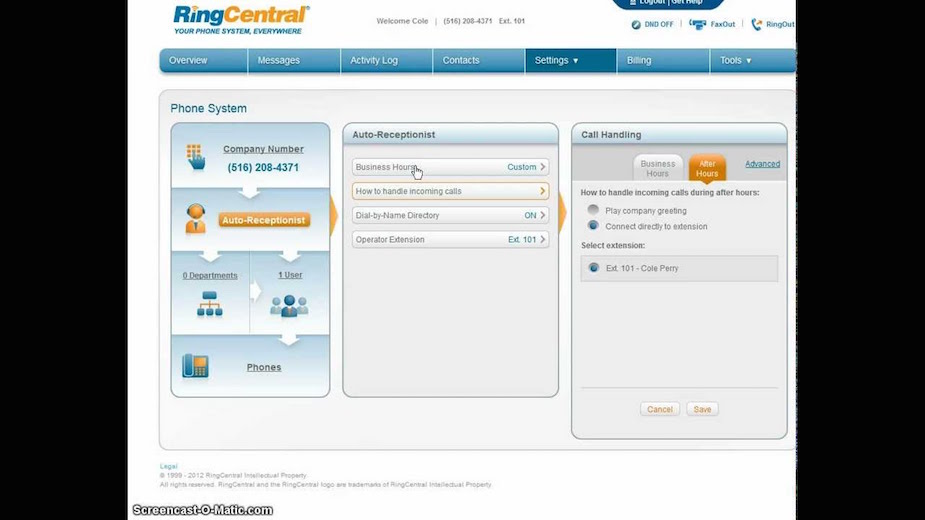Open the Messages tab

coord(294,60)
